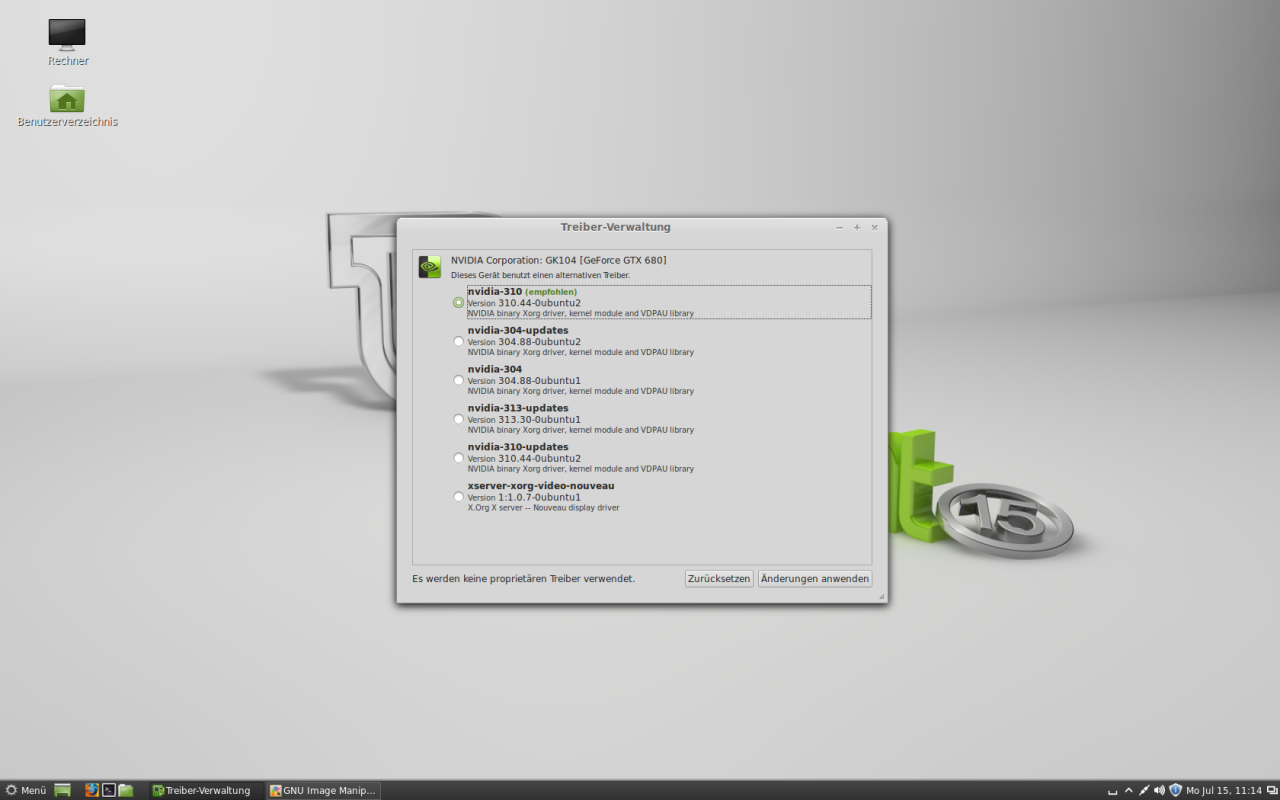Viewport: 1280px width, 800px height.
Task: Click the text 'Version 304.88-0ubuntu2'
Action: coord(524,342)
